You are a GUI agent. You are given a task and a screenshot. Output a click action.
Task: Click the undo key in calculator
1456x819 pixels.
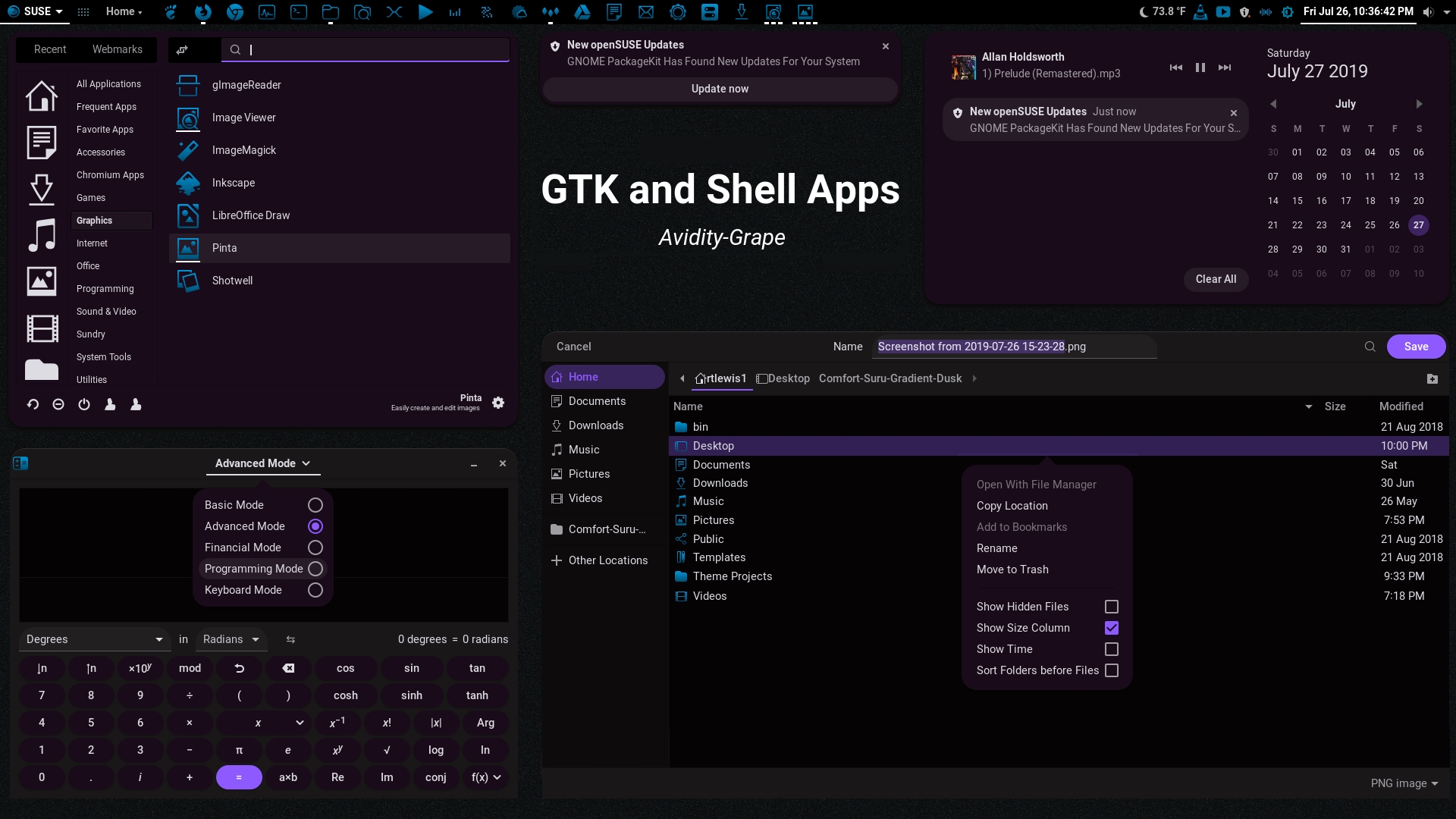tap(239, 668)
